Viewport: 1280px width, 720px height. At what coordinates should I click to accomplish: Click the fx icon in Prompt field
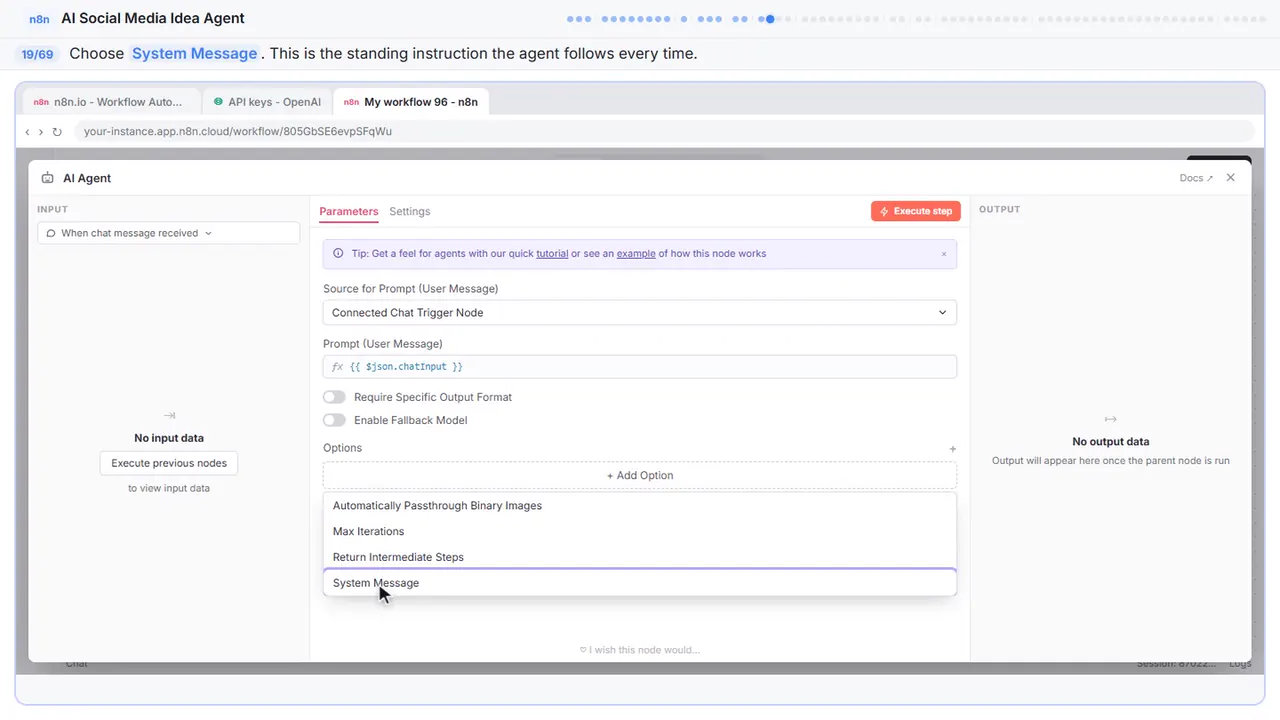coord(337,367)
